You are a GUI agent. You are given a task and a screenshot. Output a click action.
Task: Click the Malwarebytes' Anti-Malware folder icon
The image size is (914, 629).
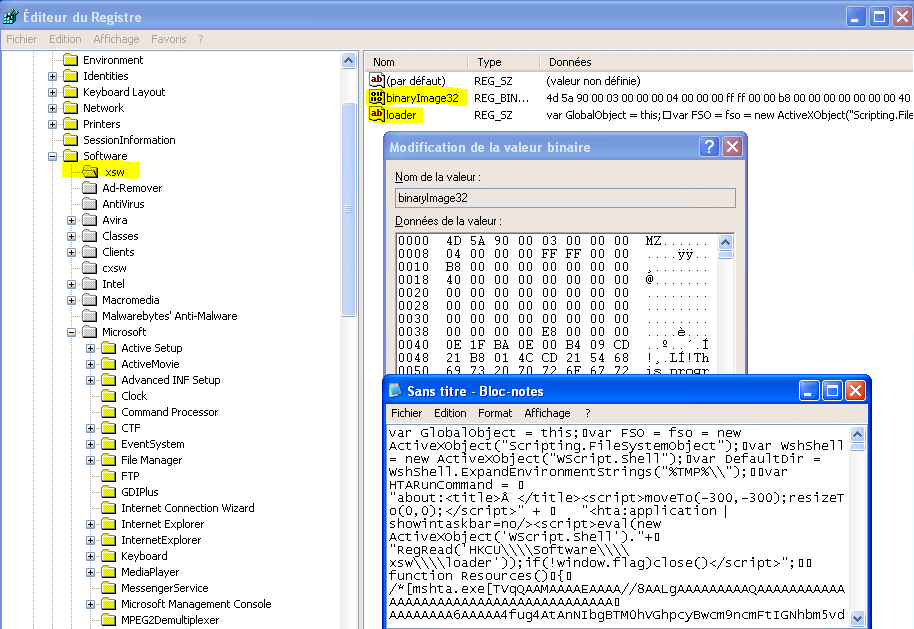(x=89, y=316)
